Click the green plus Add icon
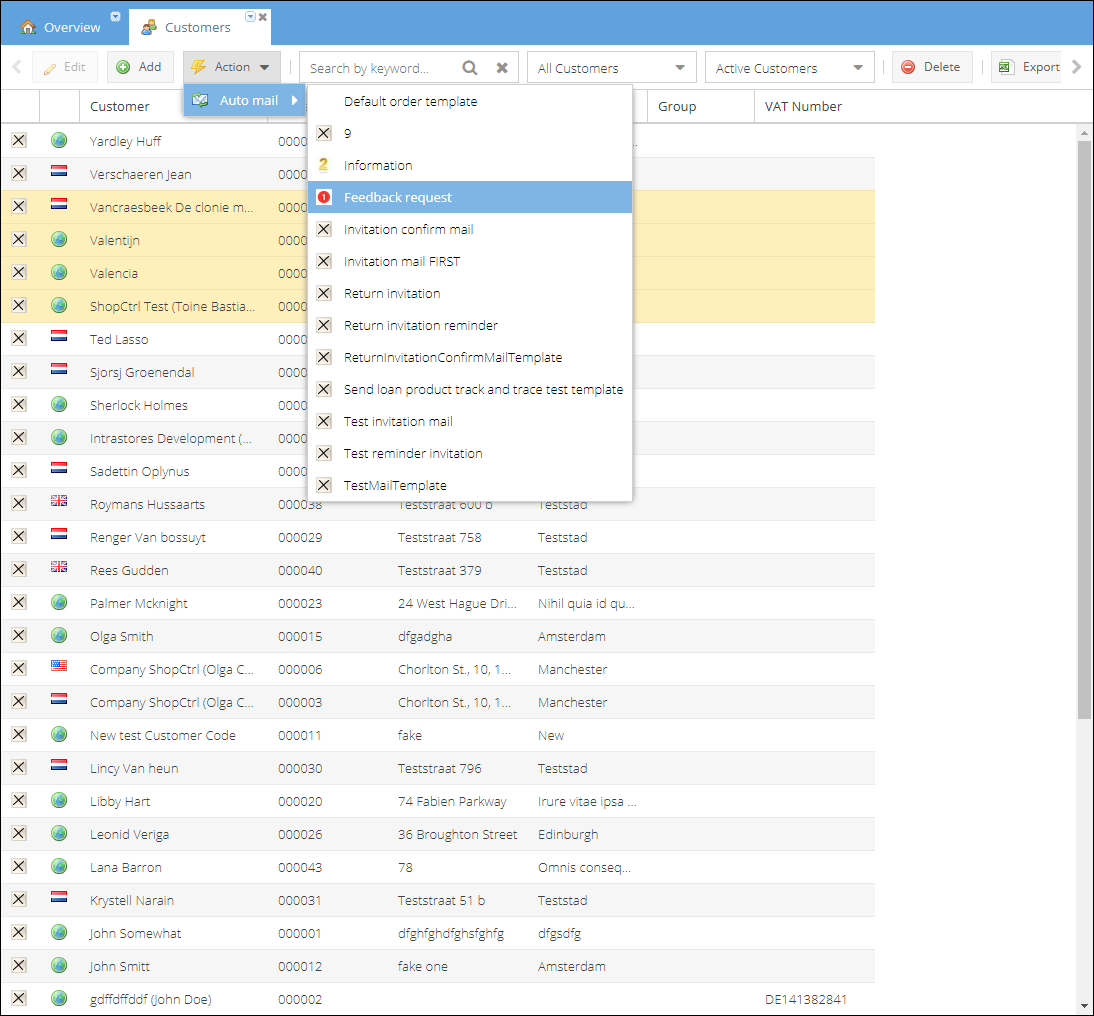The image size is (1094, 1016). [x=123, y=67]
